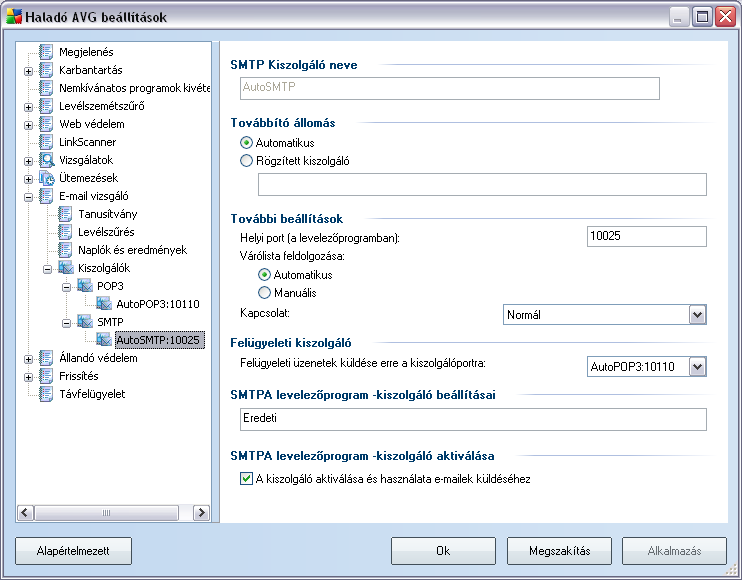Expand the Web védelem node

[x=28, y=125]
